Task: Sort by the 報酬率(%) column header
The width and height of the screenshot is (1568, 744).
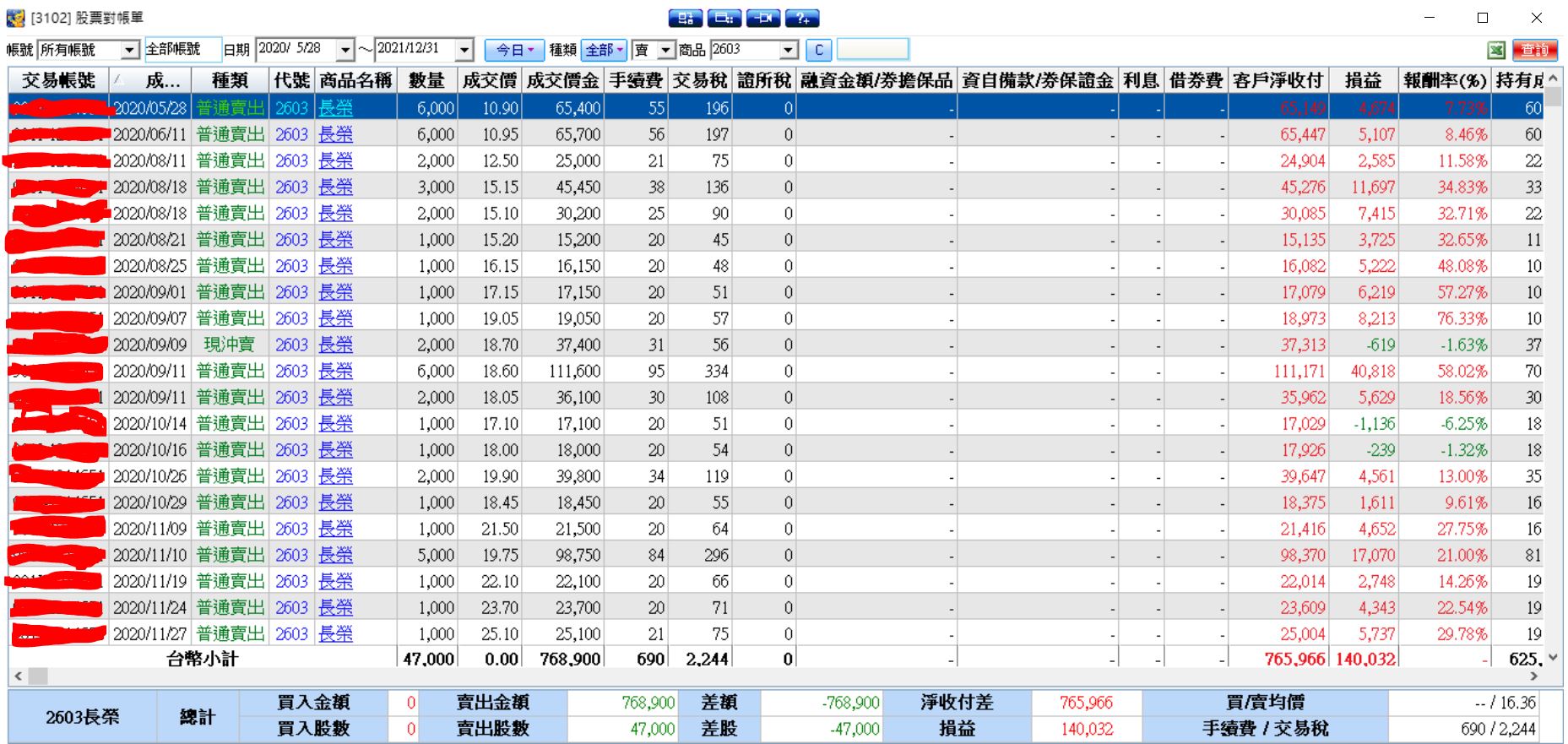Action: 1445,81
